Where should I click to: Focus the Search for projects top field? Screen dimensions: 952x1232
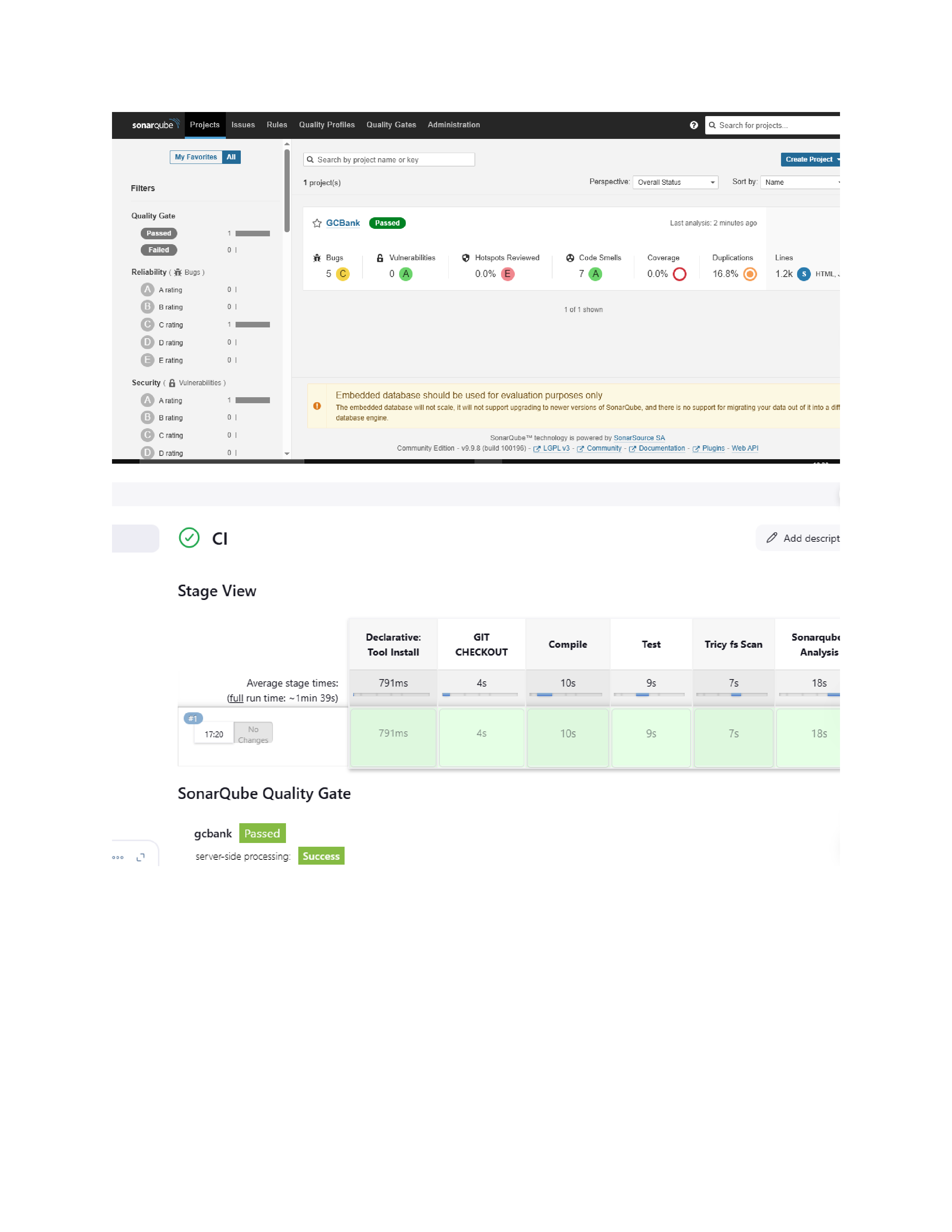click(773, 125)
